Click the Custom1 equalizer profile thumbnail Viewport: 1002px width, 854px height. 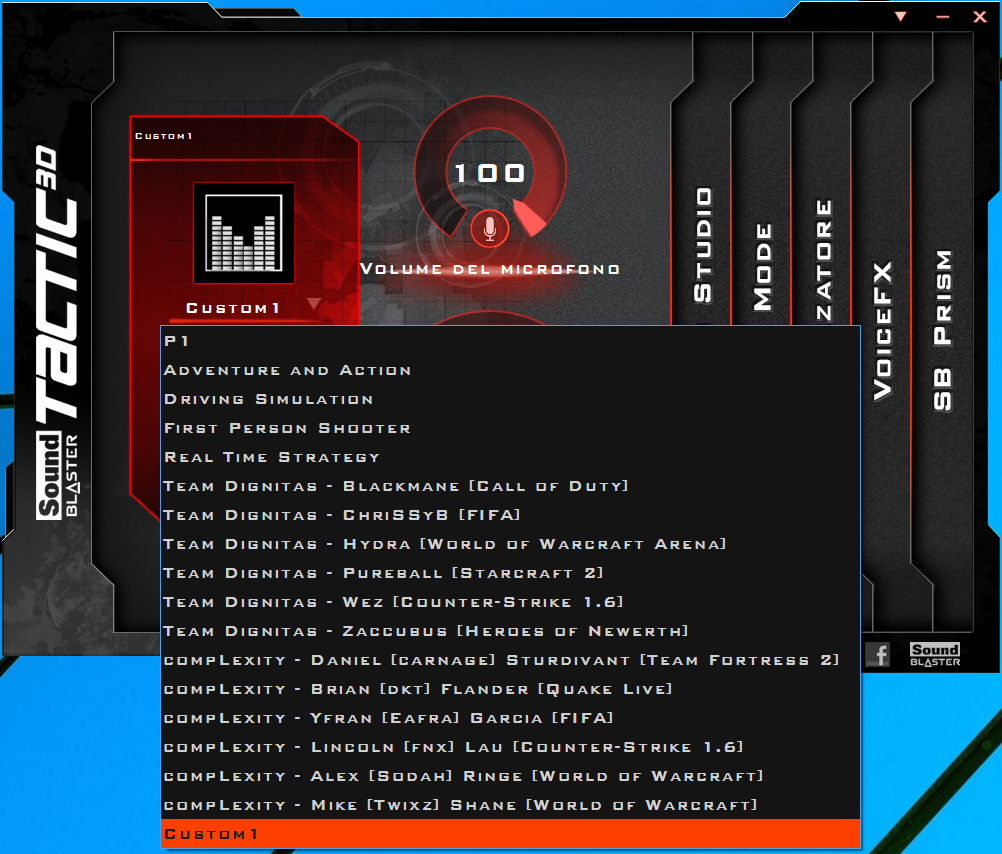click(243, 233)
